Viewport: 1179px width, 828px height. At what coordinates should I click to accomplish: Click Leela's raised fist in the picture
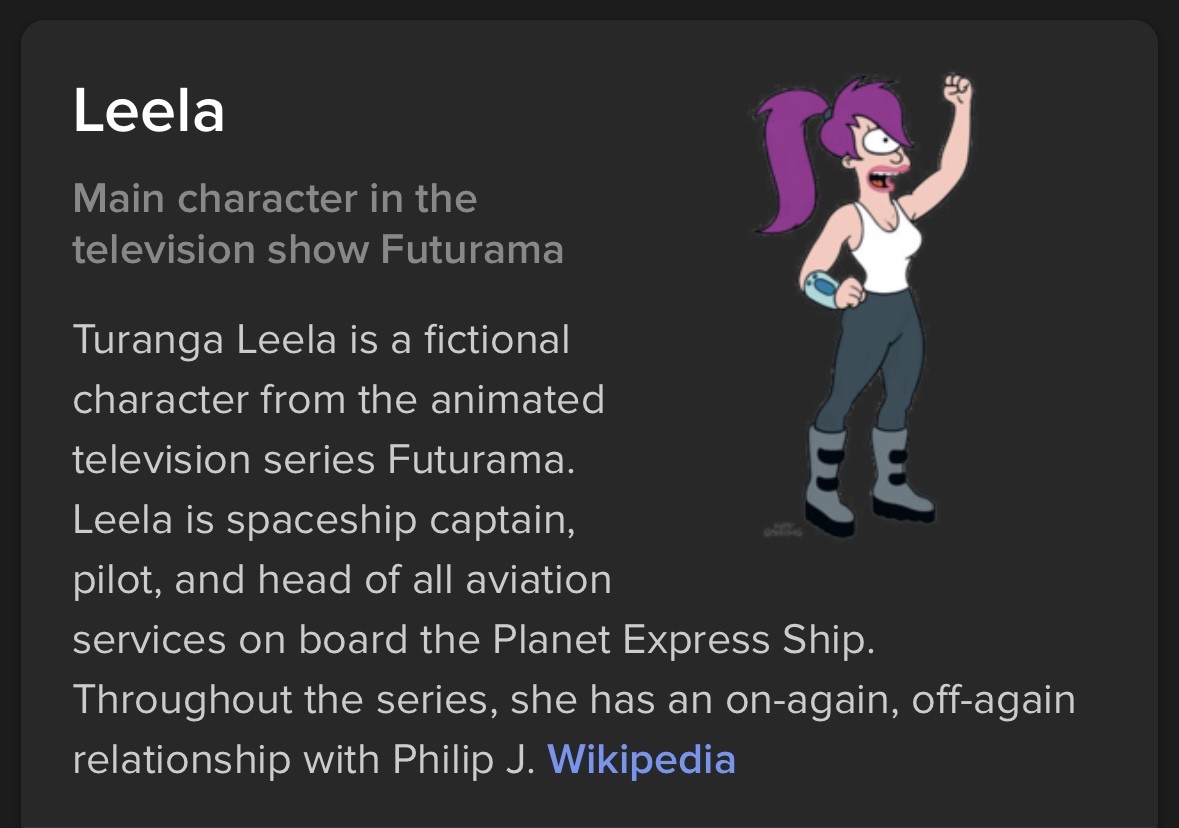pos(958,91)
